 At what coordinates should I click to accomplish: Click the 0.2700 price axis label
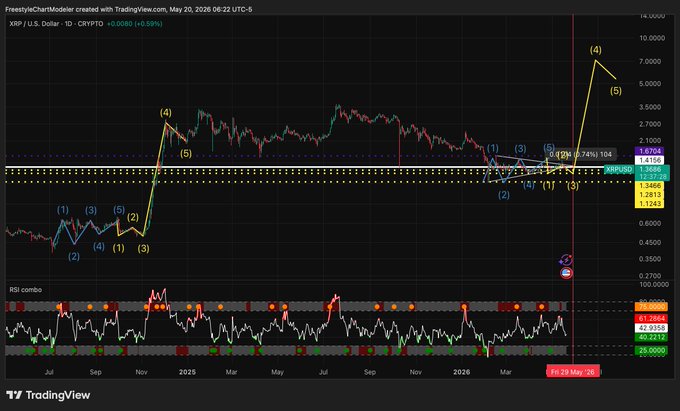(x=650, y=276)
